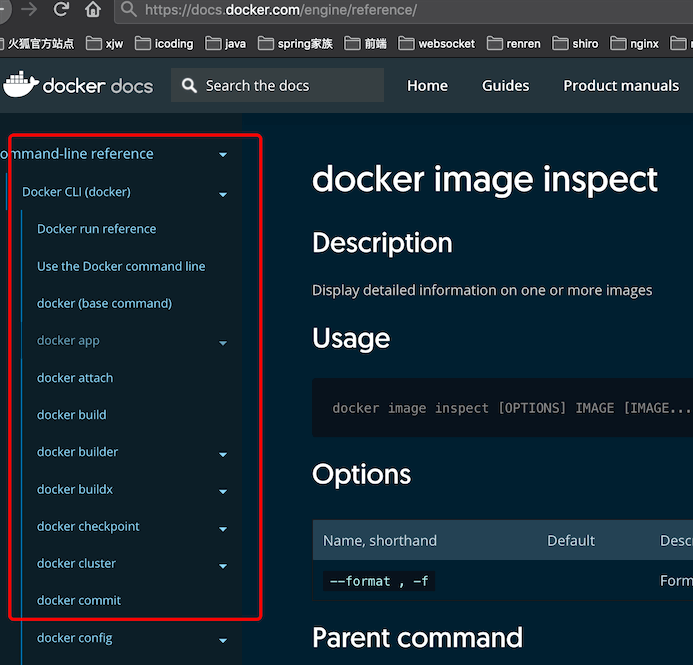Screen dimensions: 693x665
Task: Click the Usage heading
Action: pos(351,338)
